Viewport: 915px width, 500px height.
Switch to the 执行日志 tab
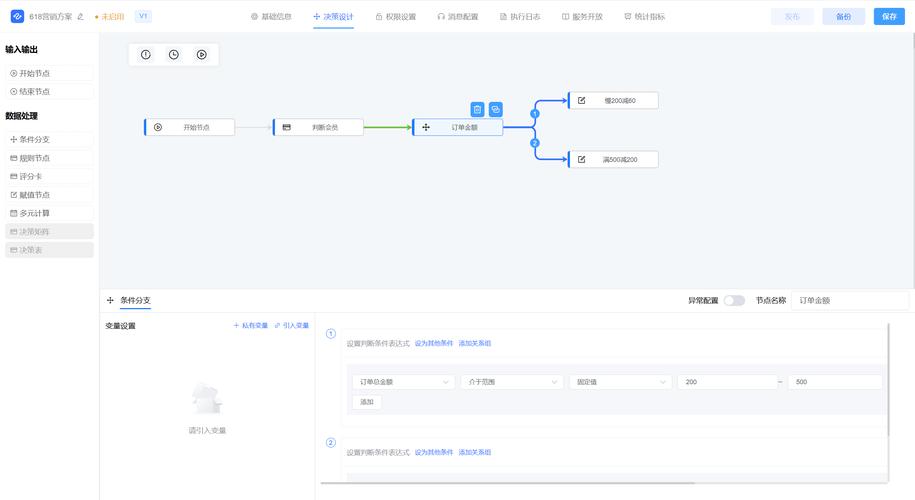click(520, 17)
